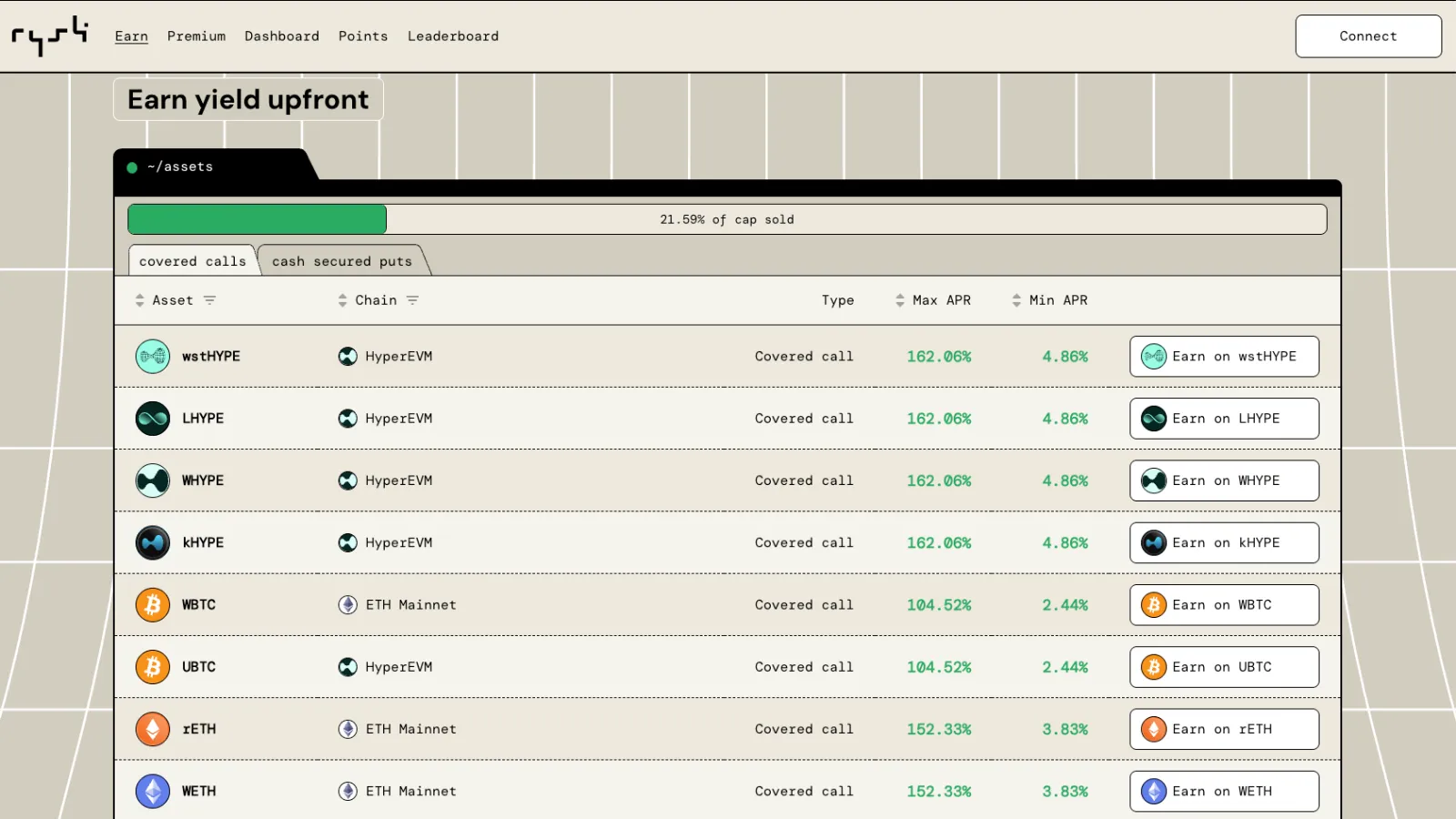Click Earn on rETH button
Viewport: 1456px width, 819px height.
coord(1225,729)
